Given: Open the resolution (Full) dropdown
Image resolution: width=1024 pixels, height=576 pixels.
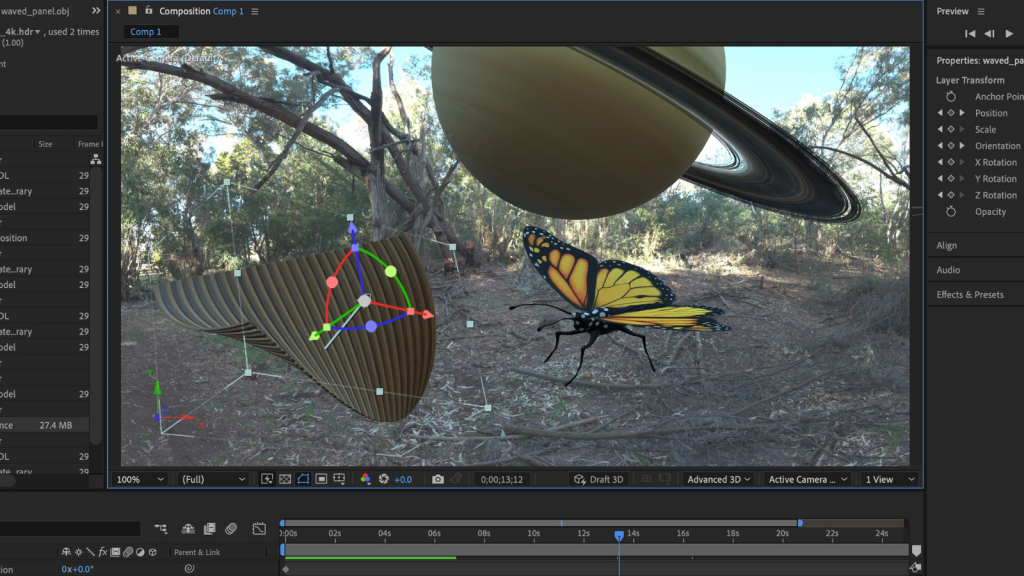Looking at the screenshot, I should [212, 480].
